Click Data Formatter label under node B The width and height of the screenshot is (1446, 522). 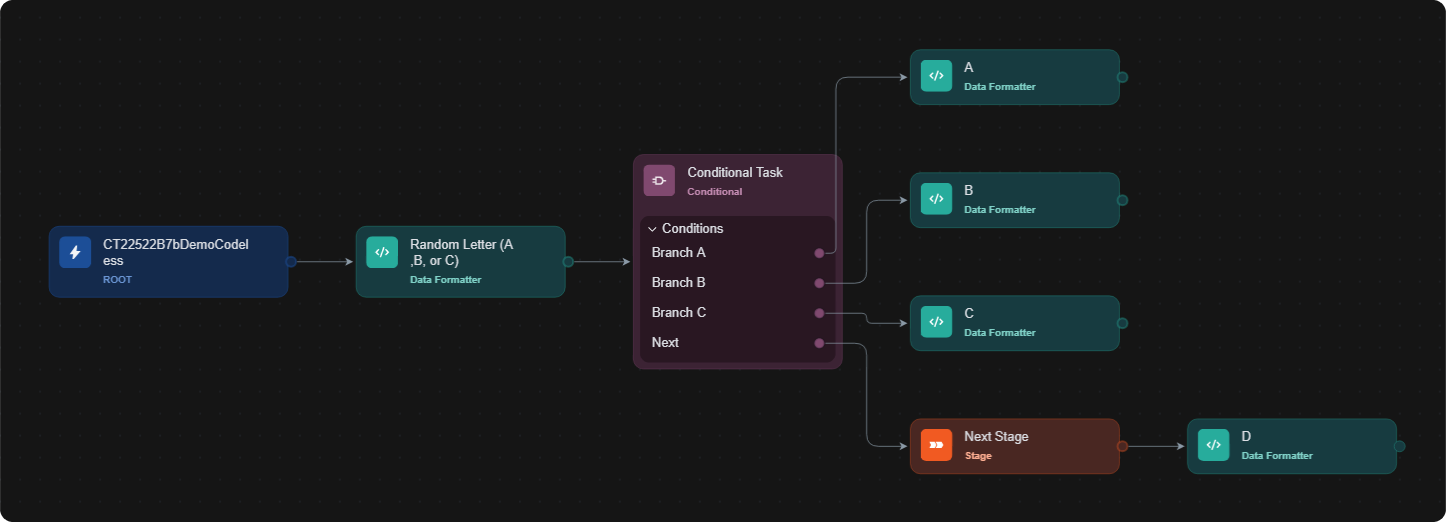(x=1000, y=210)
